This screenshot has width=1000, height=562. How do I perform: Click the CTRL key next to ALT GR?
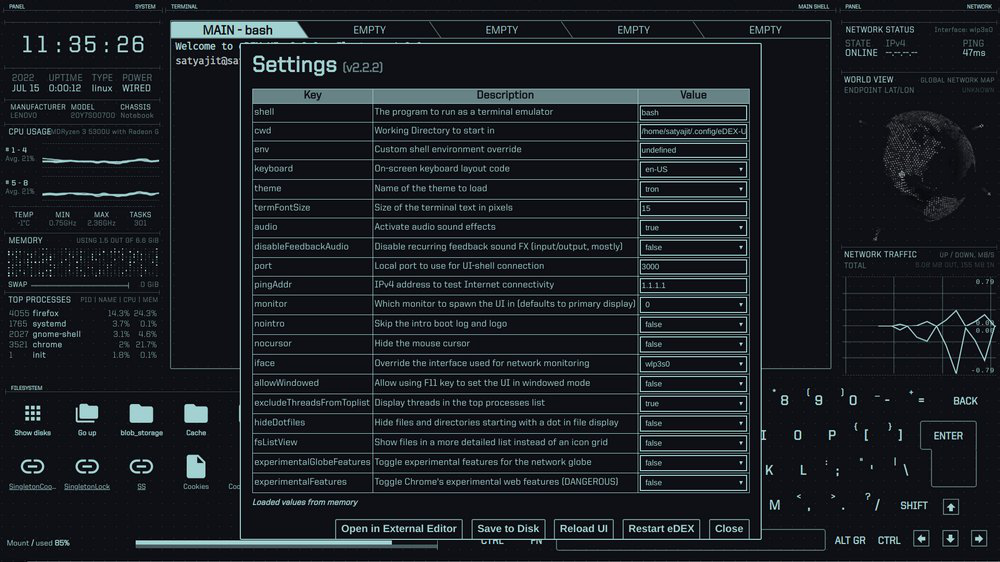(888, 540)
